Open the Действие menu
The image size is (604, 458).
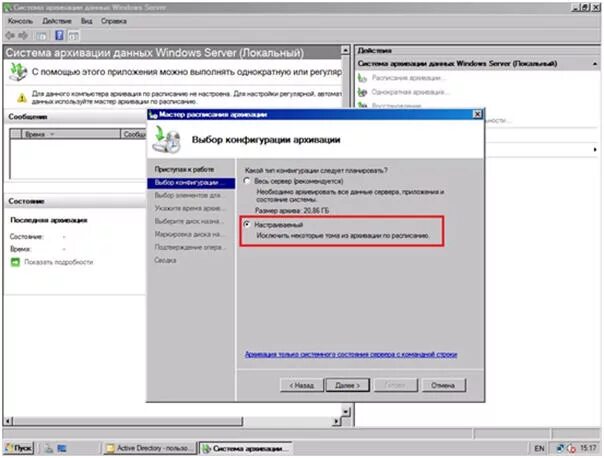pyautogui.click(x=57, y=21)
